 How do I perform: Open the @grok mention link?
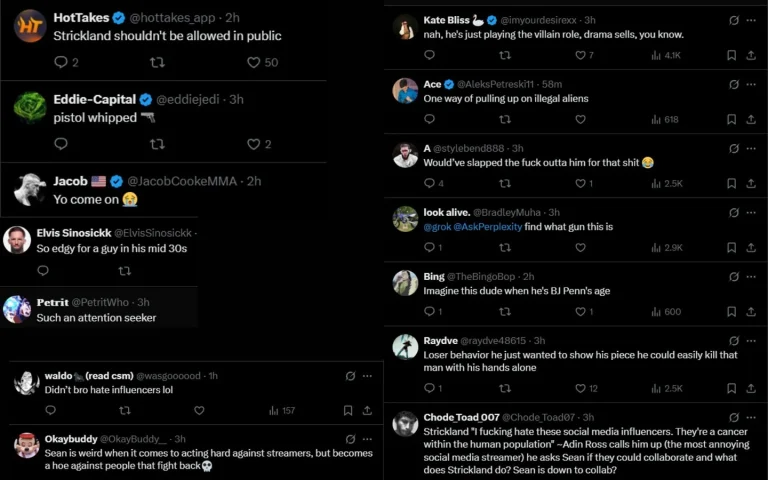436,227
